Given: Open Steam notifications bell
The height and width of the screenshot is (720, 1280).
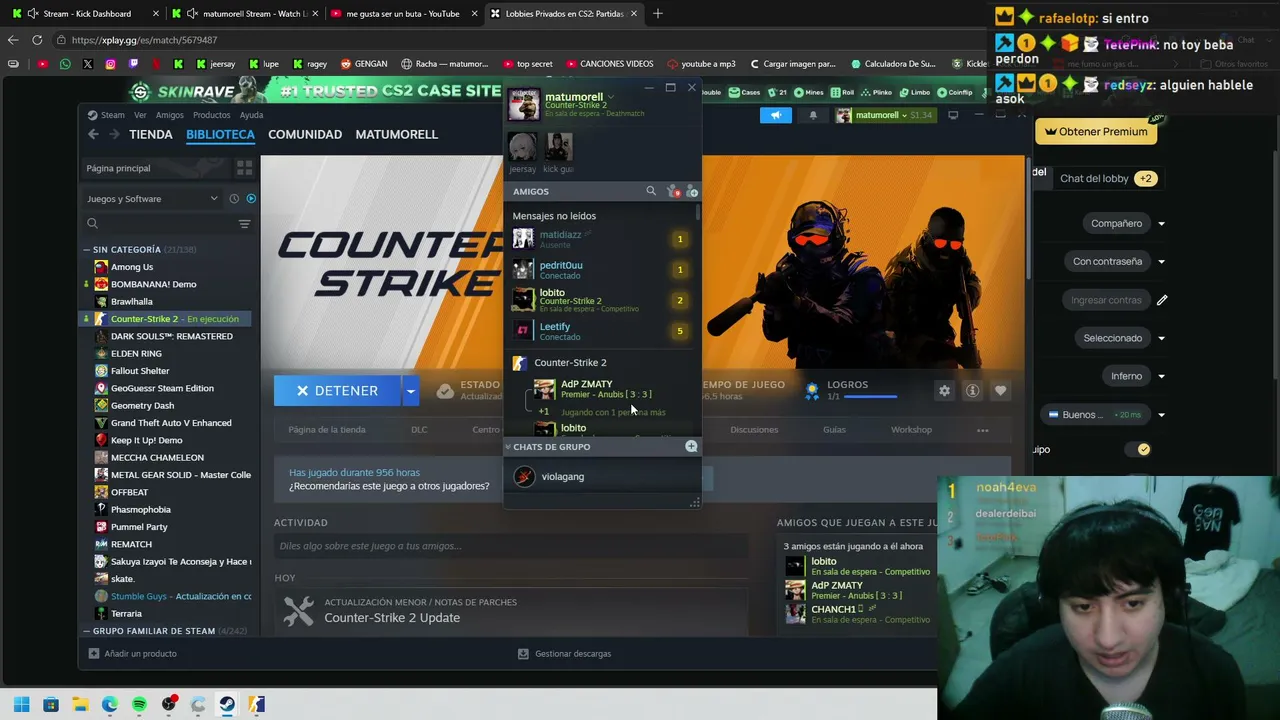Looking at the screenshot, I should (x=813, y=115).
